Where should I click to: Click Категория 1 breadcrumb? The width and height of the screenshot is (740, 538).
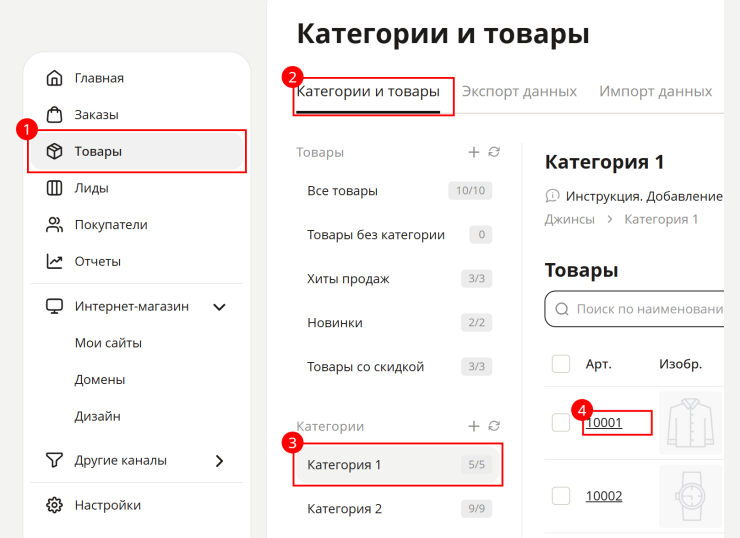coord(661,219)
